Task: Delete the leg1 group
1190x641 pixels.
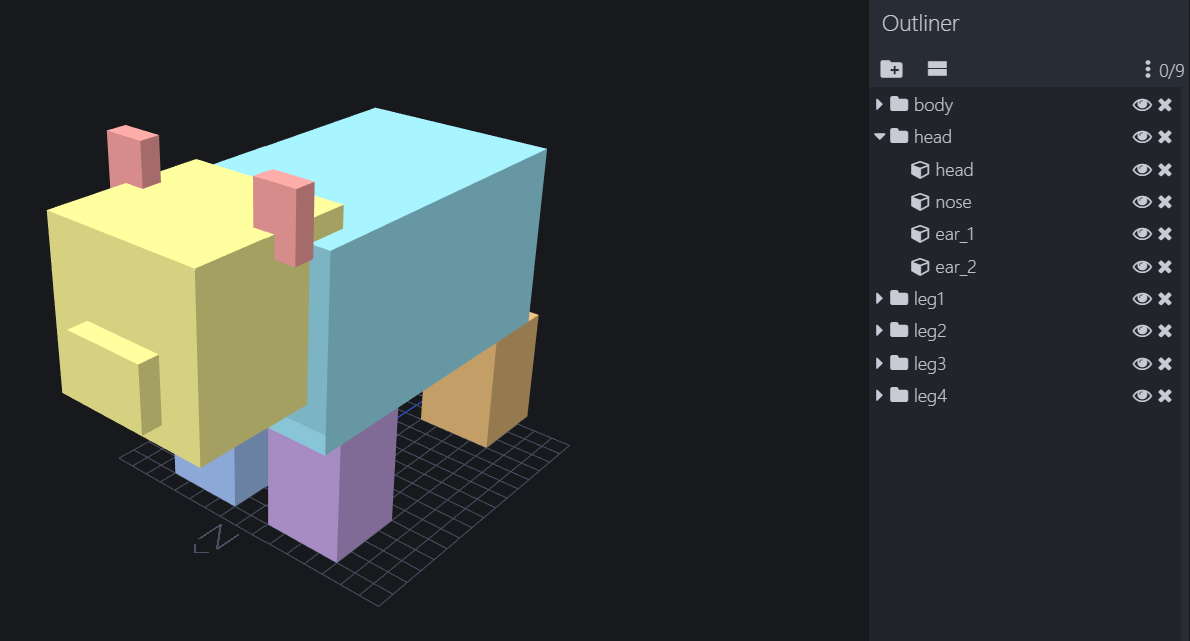Action: [1165, 299]
